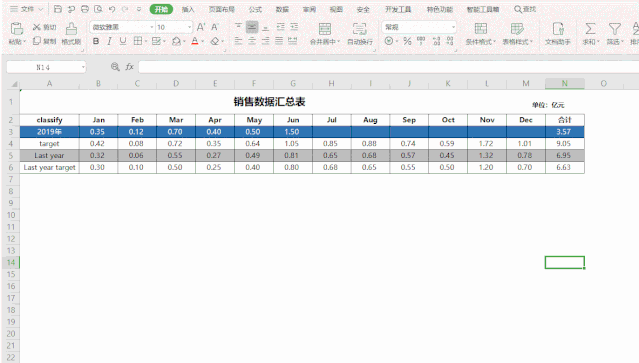Open Conditional Formatting (条件格式)
The image size is (639, 363).
[481, 33]
